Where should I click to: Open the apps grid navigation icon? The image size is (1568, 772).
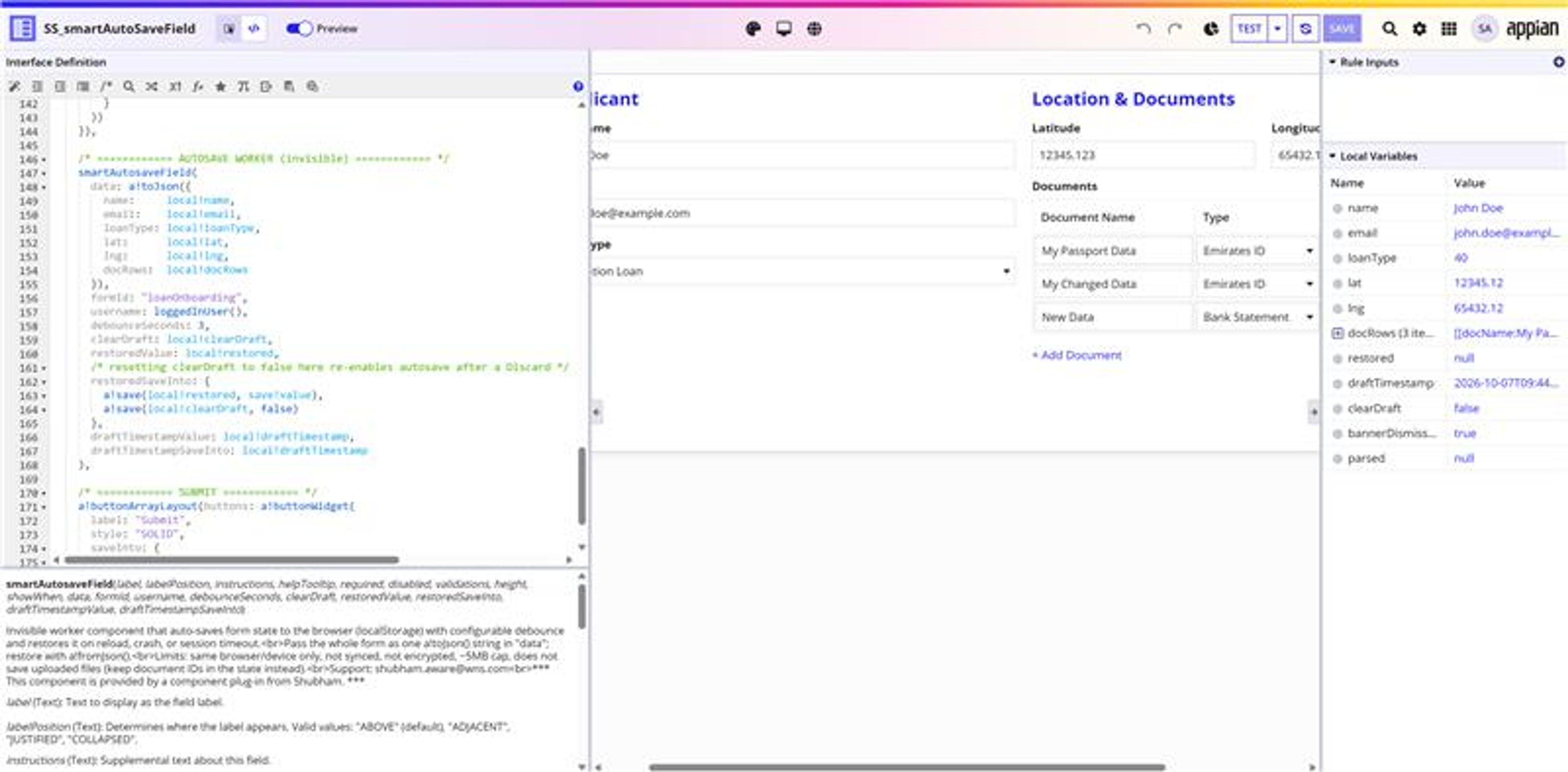click(1449, 29)
